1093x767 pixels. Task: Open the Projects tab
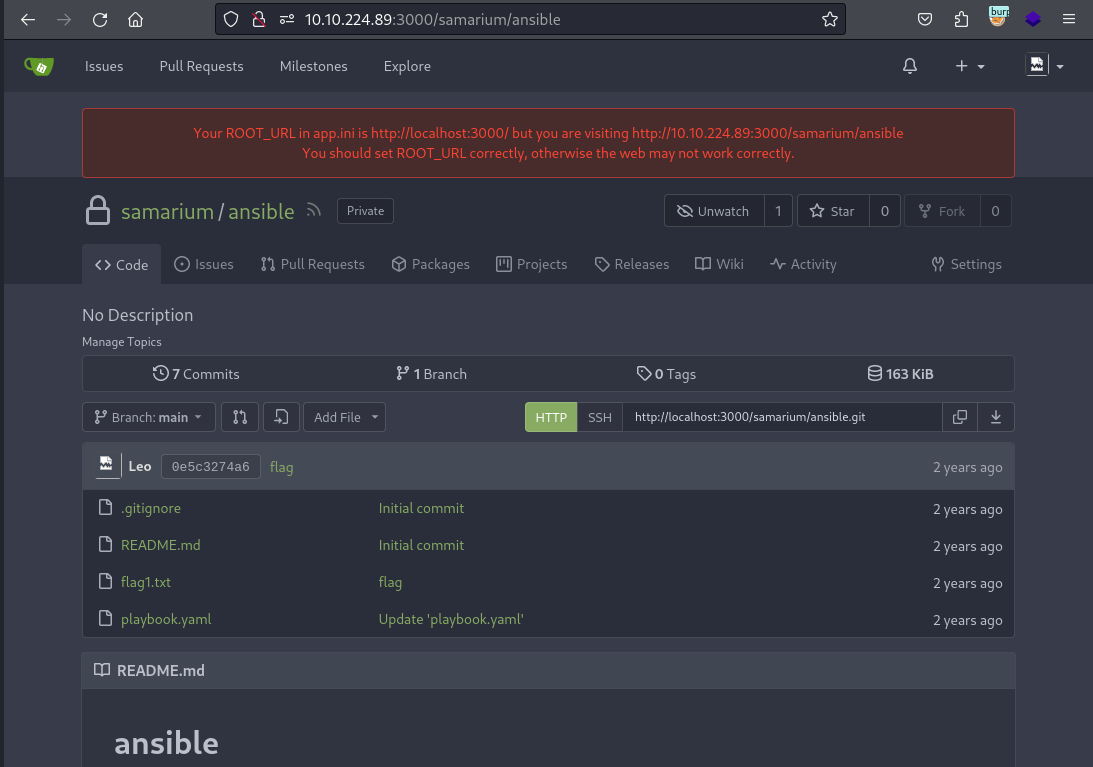[x=531, y=264]
